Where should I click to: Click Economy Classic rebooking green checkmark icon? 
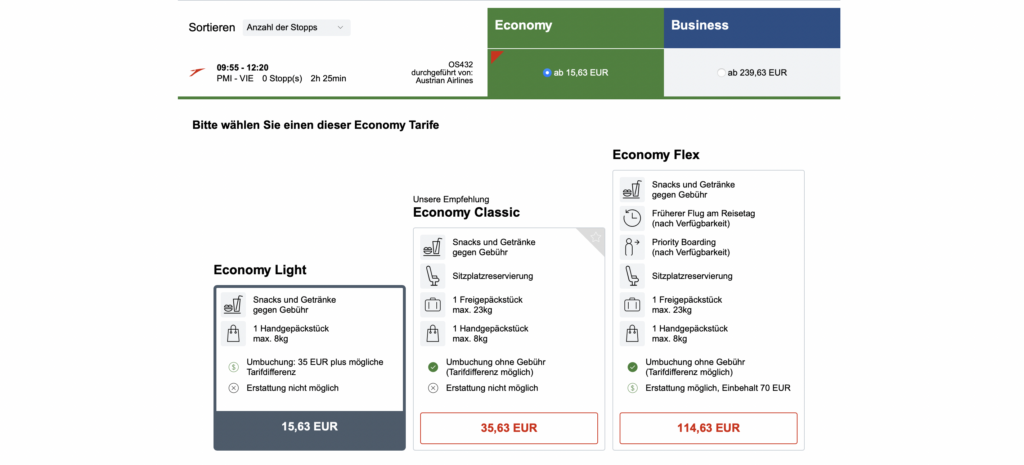pyautogui.click(x=432, y=366)
